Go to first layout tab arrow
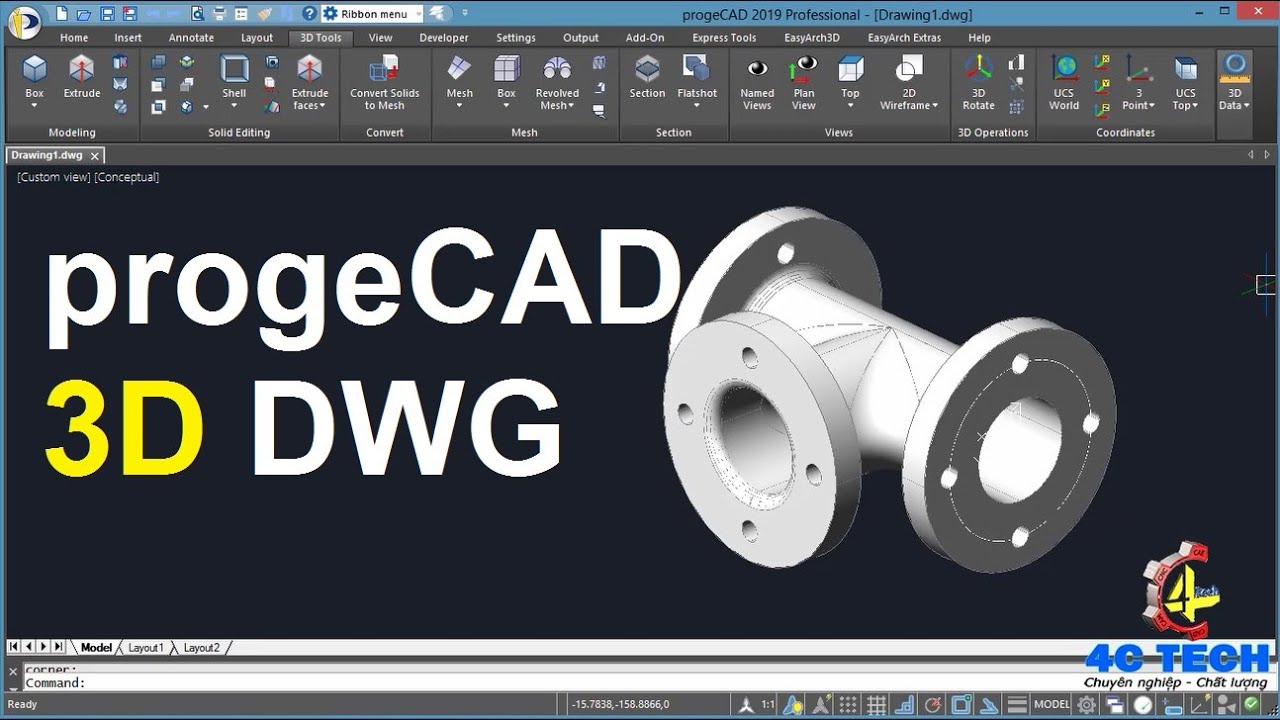This screenshot has width=1280, height=720. (x=14, y=647)
